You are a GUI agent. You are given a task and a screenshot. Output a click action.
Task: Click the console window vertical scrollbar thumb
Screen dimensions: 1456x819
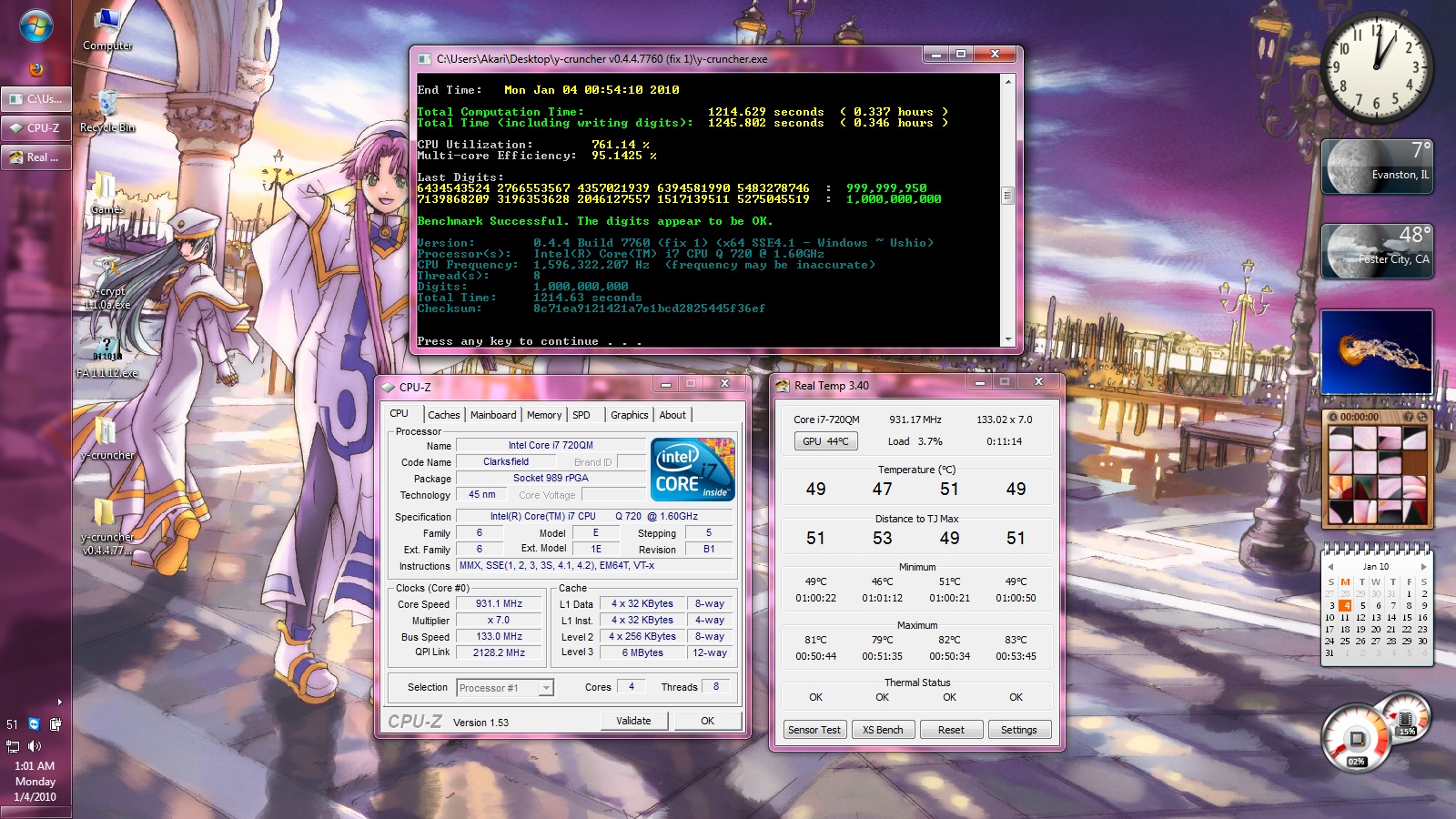pyautogui.click(x=1007, y=196)
